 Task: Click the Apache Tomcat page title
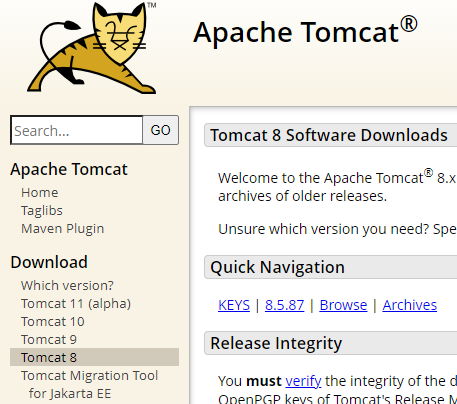(x=305, y=32)
